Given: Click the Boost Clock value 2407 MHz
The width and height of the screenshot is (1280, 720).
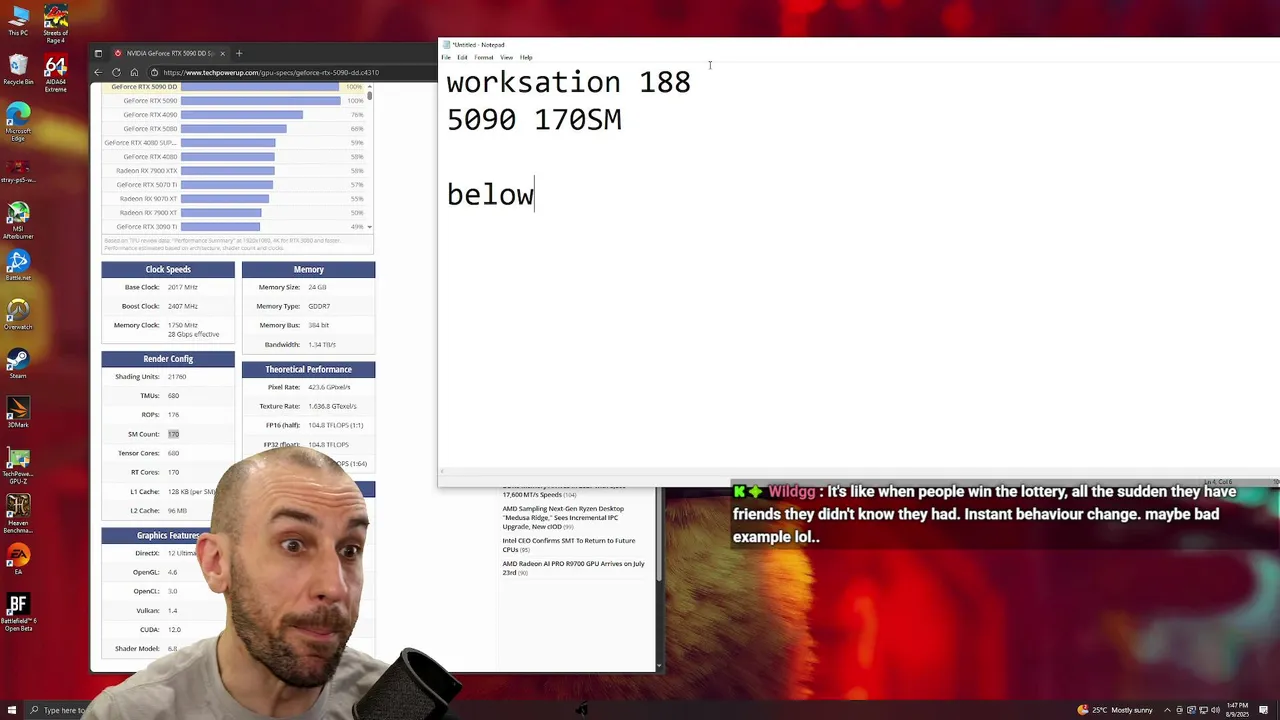Looking at the screenshot, I should pos(182,306).
